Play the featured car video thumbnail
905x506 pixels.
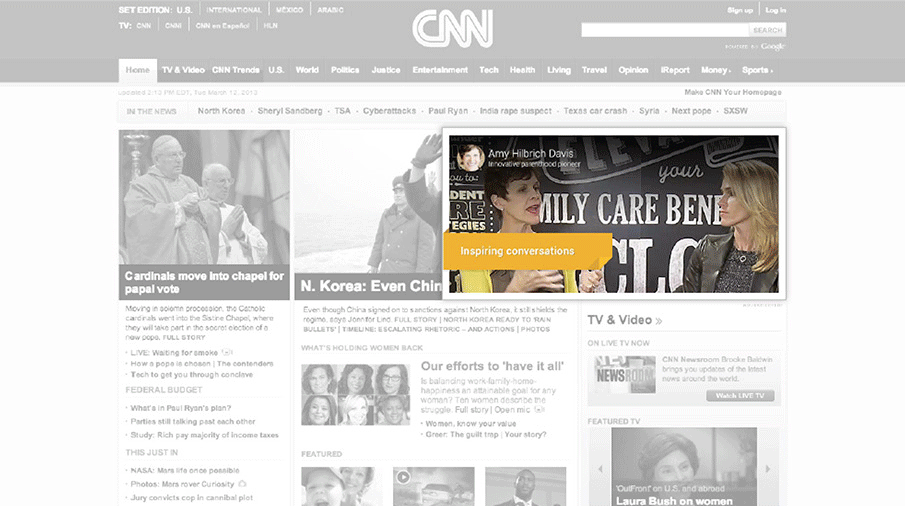click(433, 486)
